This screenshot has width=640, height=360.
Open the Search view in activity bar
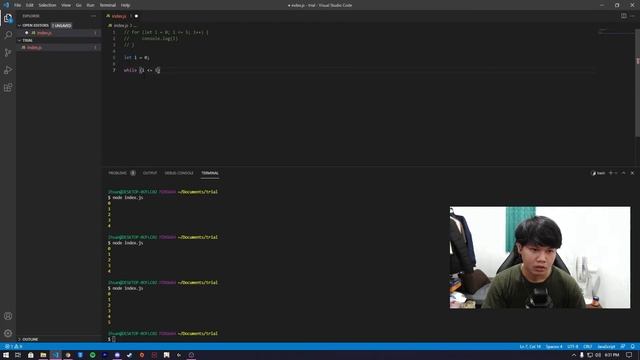point(8,35)
